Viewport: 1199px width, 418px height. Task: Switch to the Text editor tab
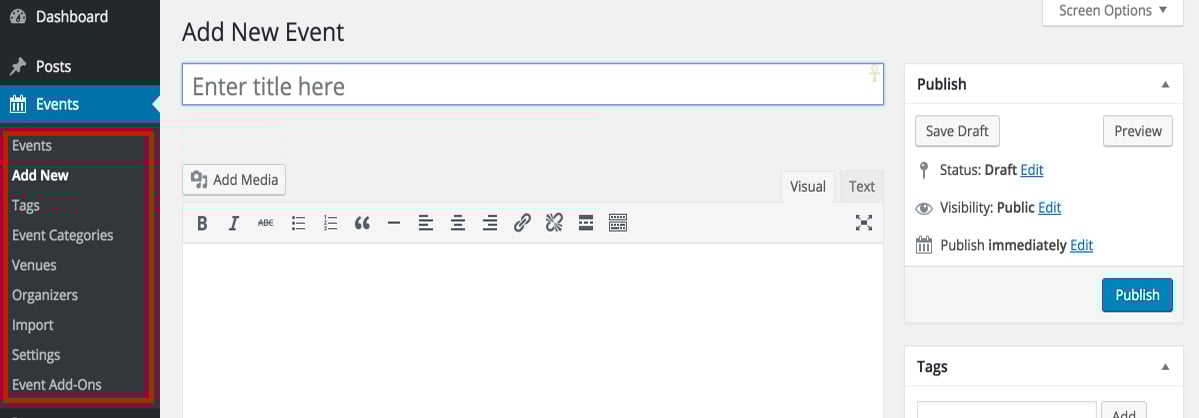(x=862, y=186)
